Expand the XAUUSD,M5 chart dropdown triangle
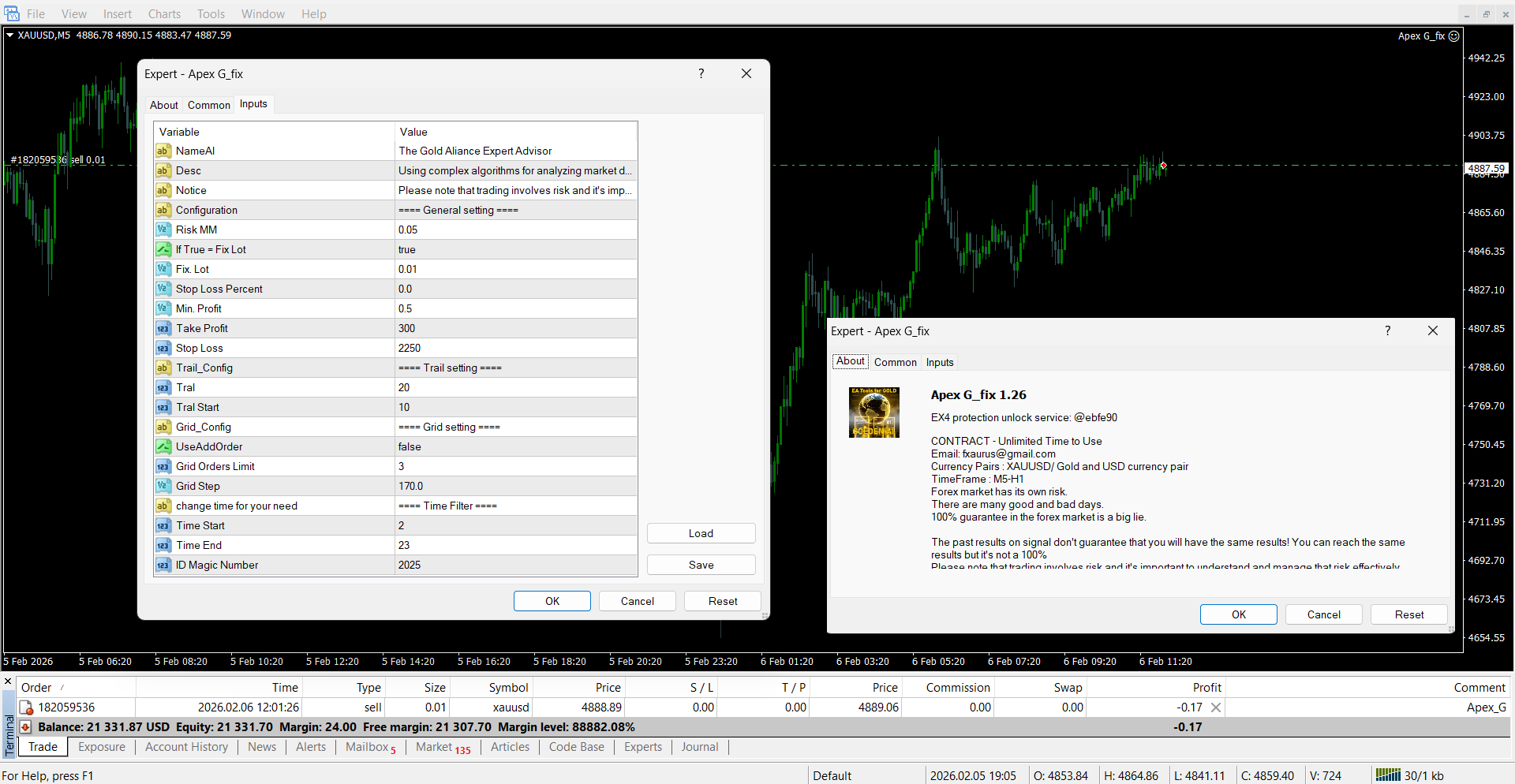The width and height of the screenshot is (1515, 784). [9, 35]
